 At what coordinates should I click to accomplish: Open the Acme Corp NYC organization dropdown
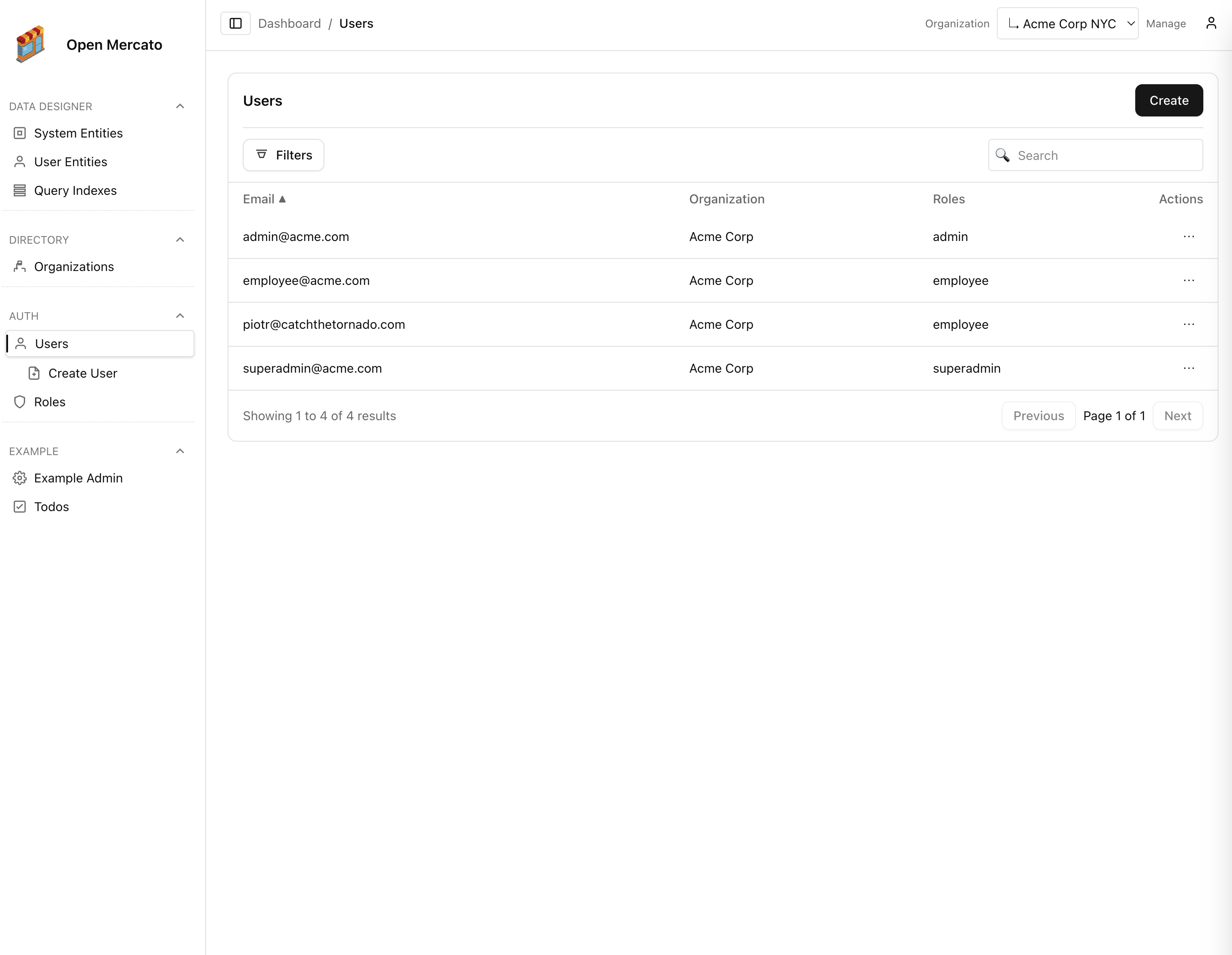tap(1067, 23)
